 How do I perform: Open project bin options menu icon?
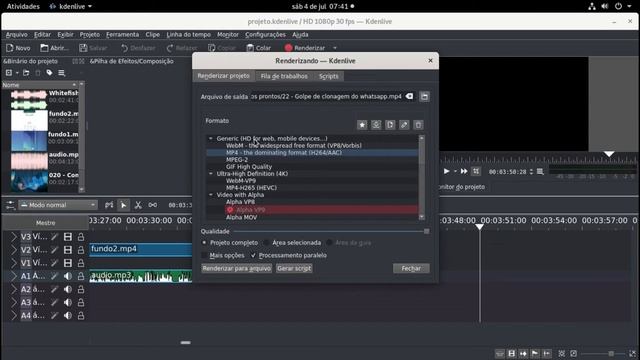click(x=62, y=73)
